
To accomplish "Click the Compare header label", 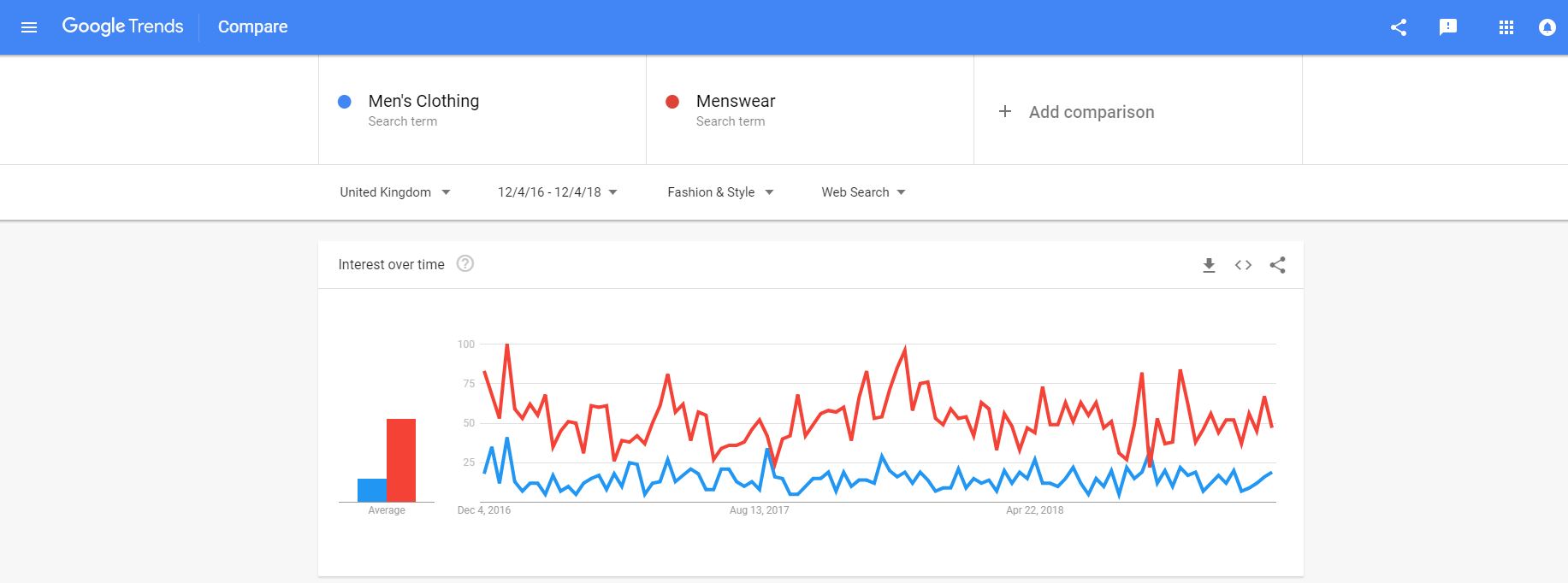I will (x=252, y=26).
